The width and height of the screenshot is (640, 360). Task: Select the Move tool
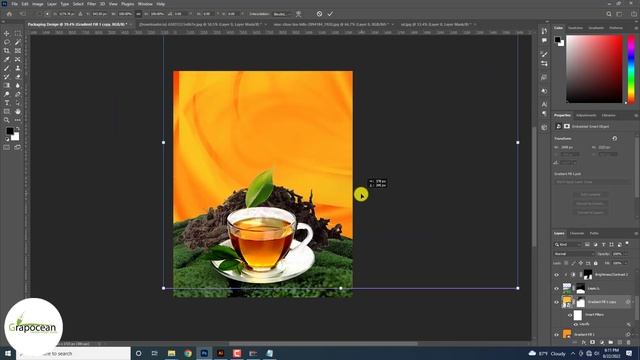pyautogui.click(x=7, y=33)
